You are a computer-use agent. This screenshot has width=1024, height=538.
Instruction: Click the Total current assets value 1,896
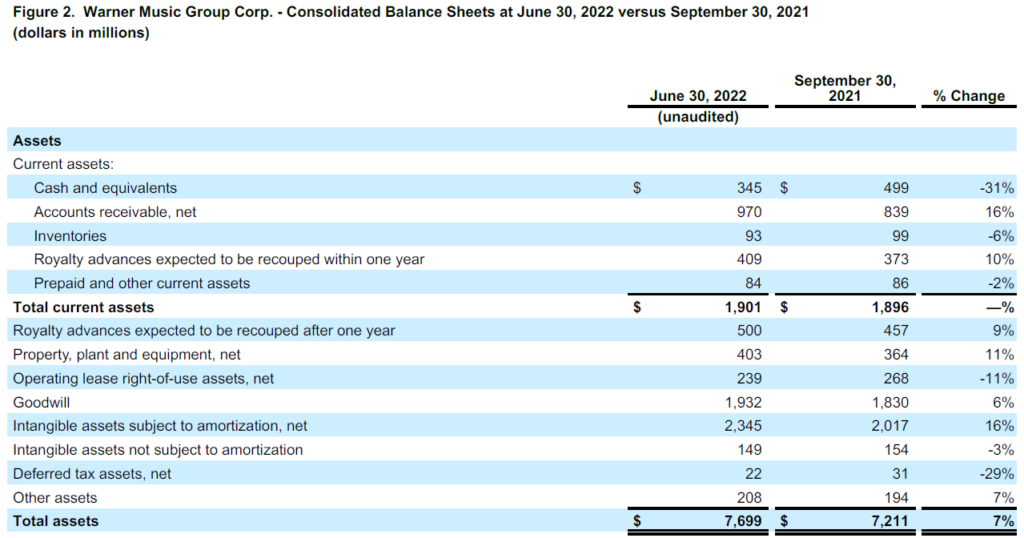coord(890,307)
